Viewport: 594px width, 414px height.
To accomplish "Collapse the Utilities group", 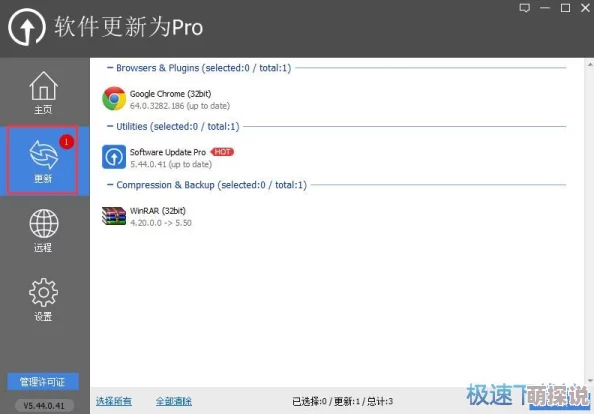I will click(x=110, y=126).
